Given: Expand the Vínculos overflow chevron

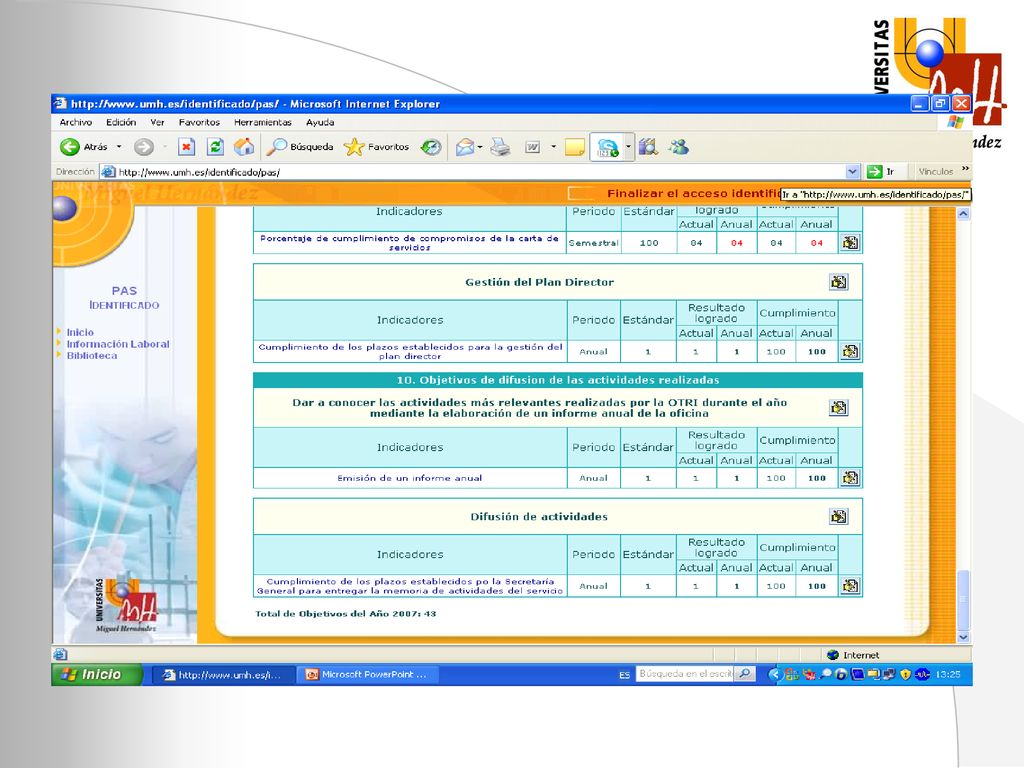Looking at the screenshot, I should [x=965, y=169].
